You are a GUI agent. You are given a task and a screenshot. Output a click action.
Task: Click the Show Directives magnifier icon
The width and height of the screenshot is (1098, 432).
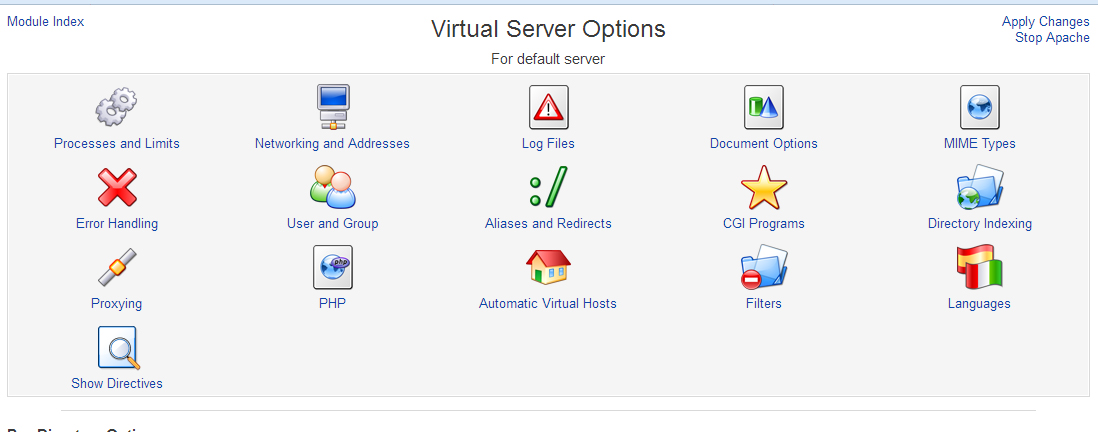118,348
